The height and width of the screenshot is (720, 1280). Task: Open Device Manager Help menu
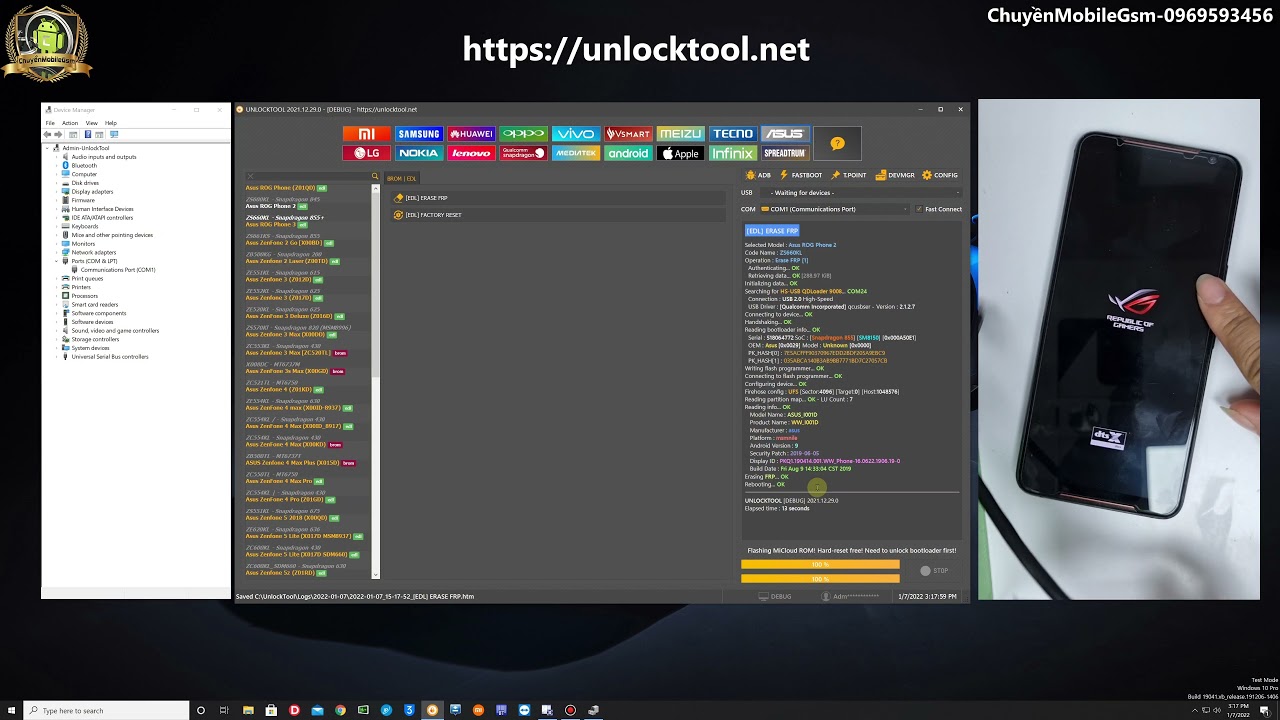pos(111,123)
